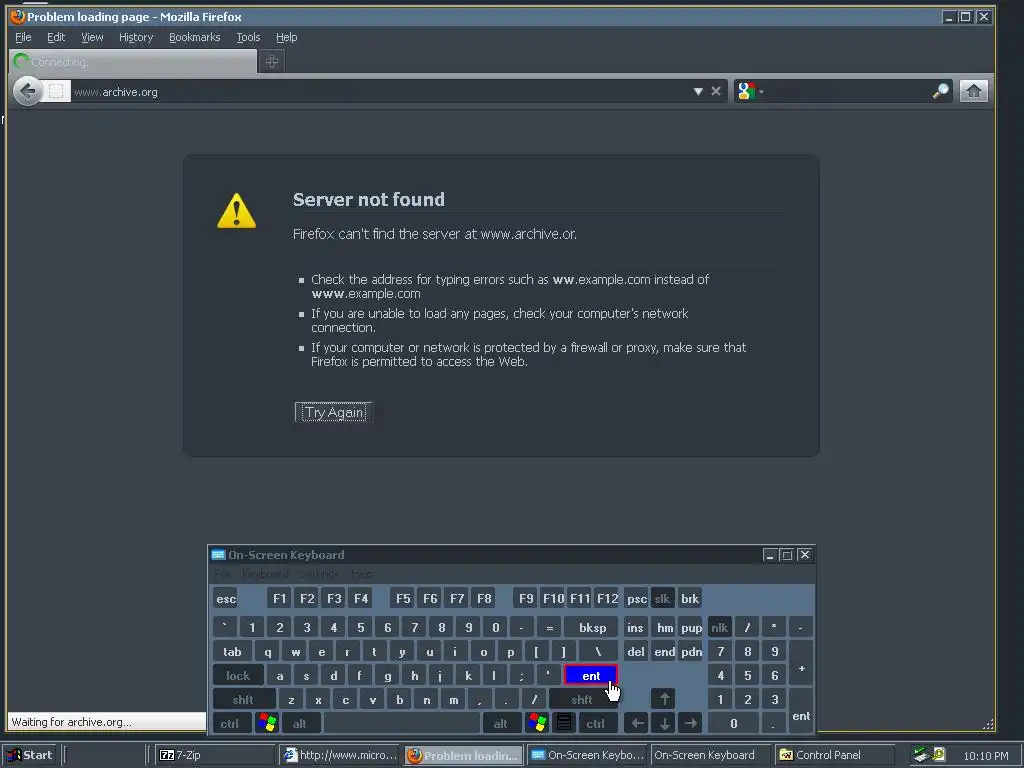Click the psc print screen key
Image resolution: width=1024 pixels, height=768 pixels.
click(x=636, y=598)
